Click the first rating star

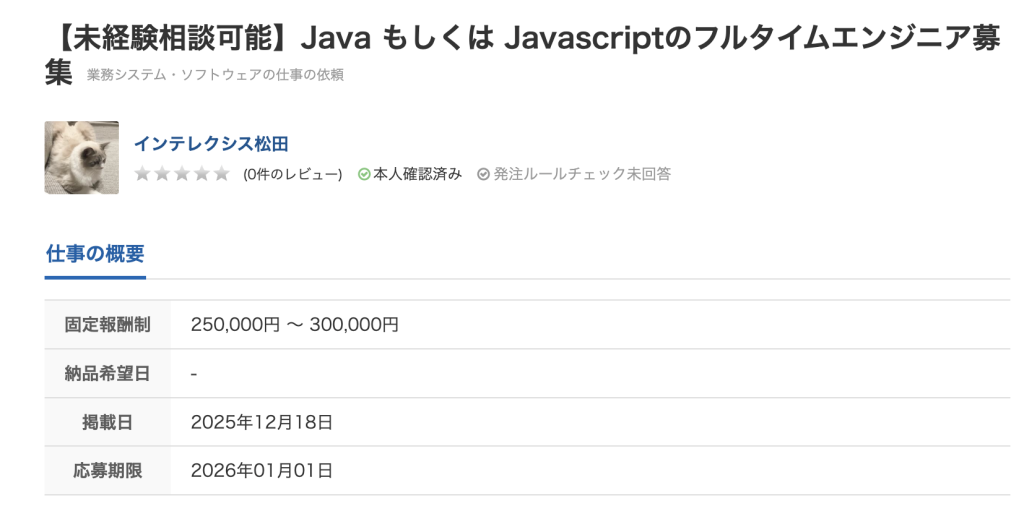142,174
